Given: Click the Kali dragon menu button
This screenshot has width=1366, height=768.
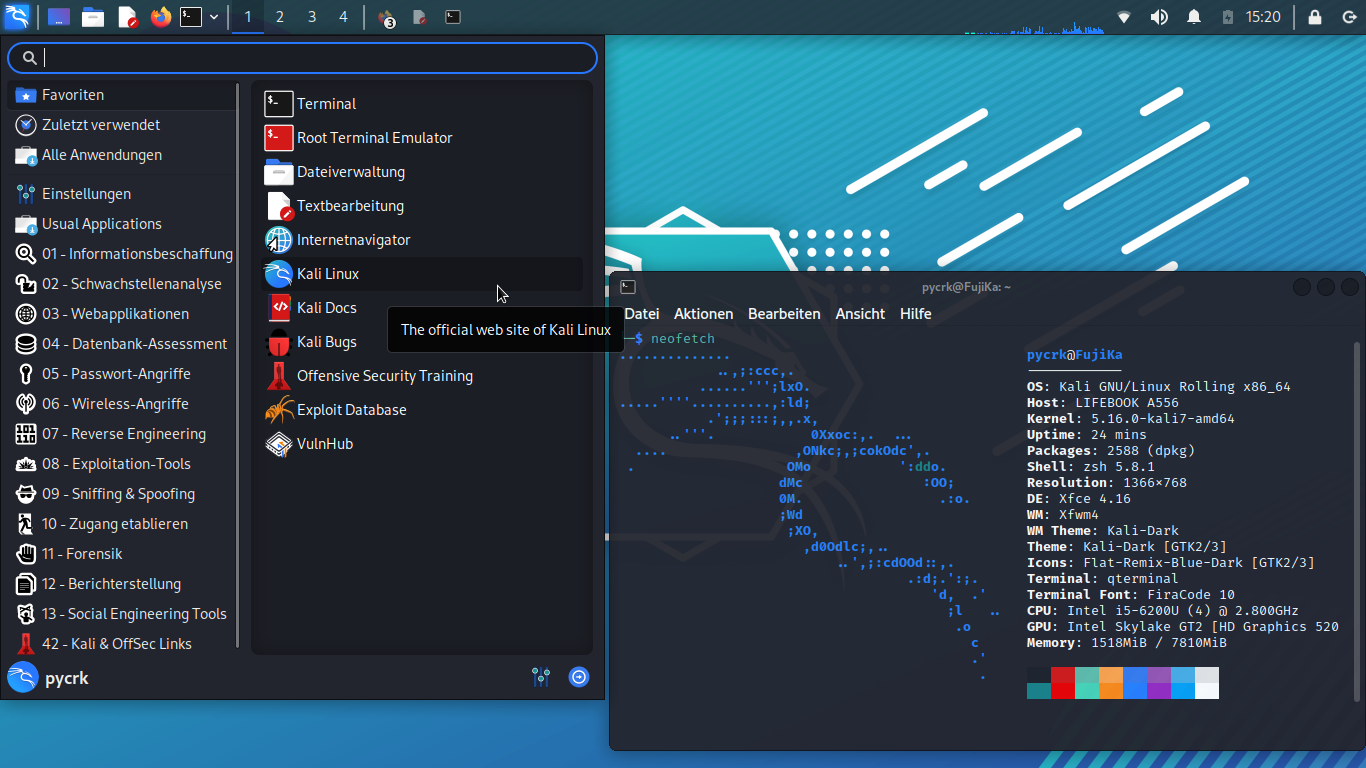Looking at the screenshot, I should coord(17,17).
